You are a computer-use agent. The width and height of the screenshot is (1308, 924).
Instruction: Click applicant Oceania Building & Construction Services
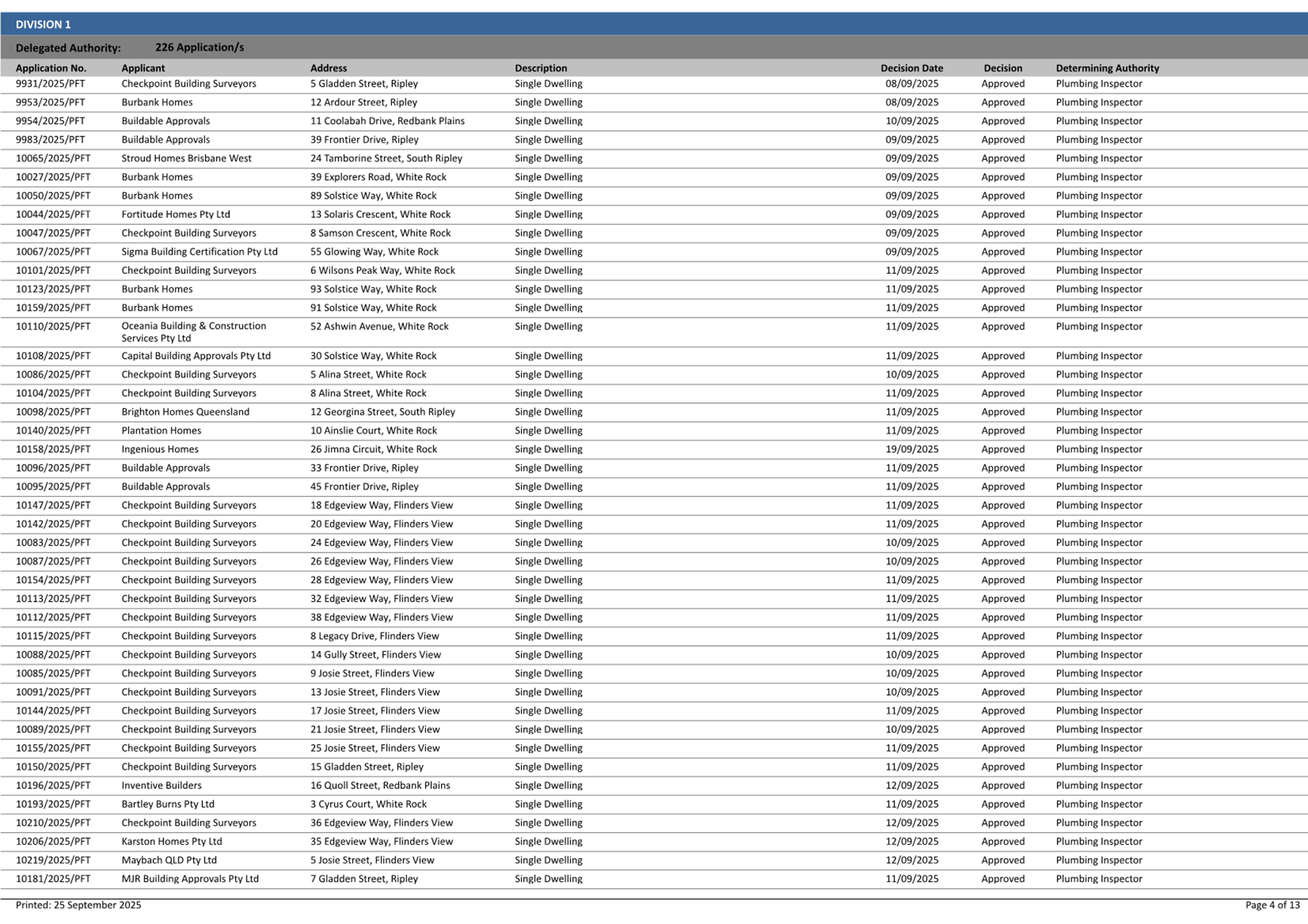[194, 332]
